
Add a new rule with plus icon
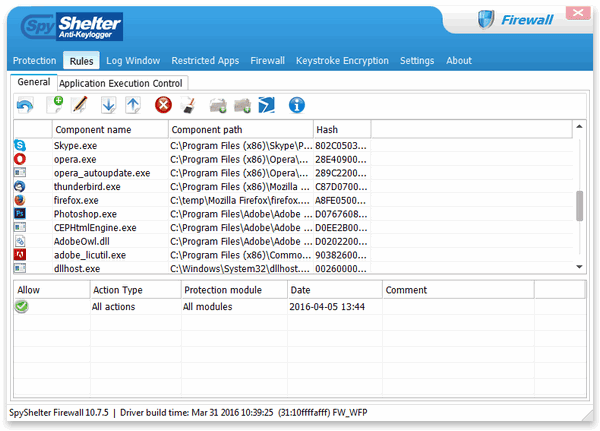(x=54, y=105)
